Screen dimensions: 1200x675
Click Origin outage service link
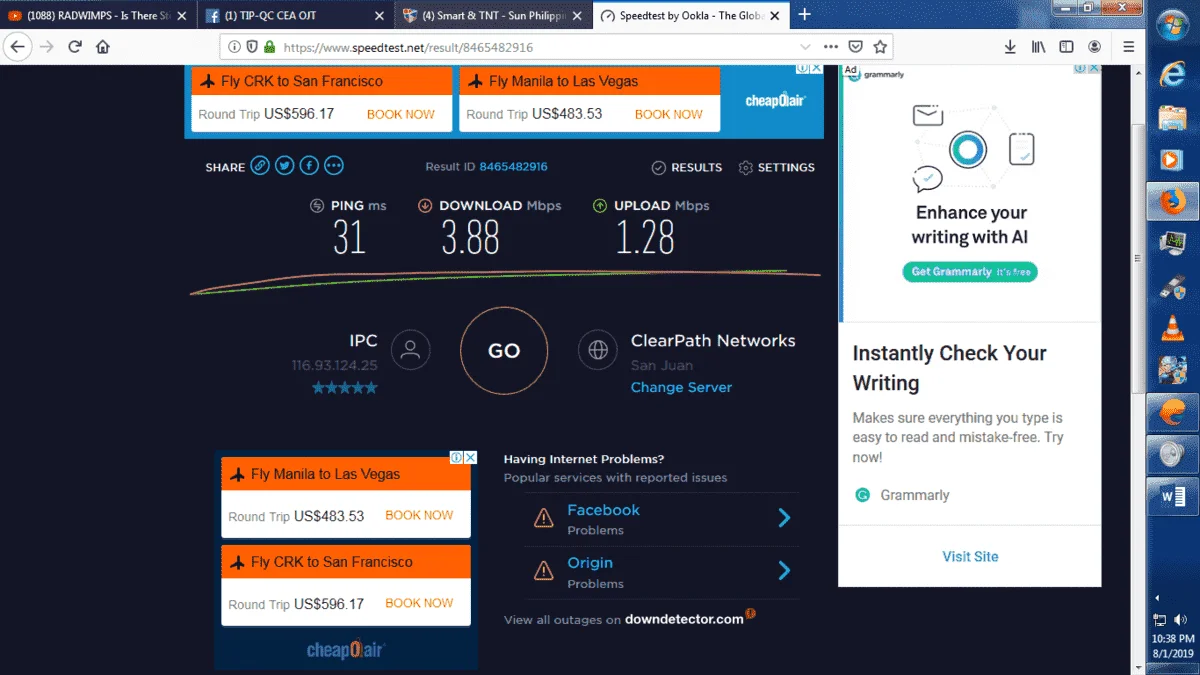click(590, 563)
